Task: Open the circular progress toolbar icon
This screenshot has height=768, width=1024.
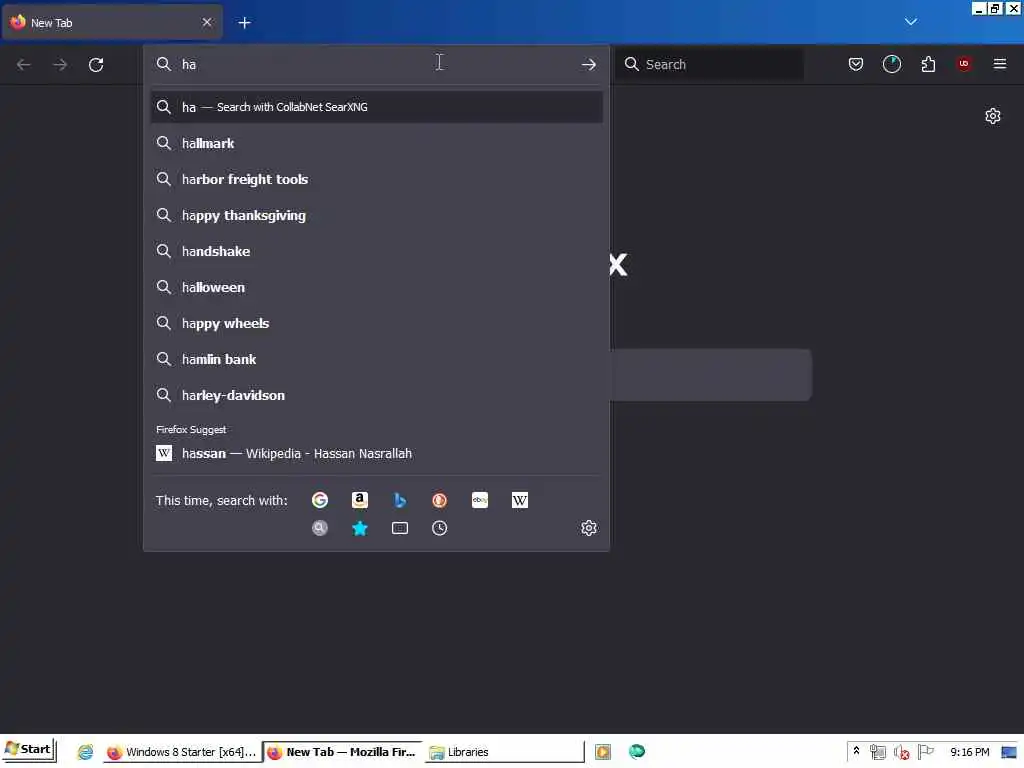Action: coord(892,64)
